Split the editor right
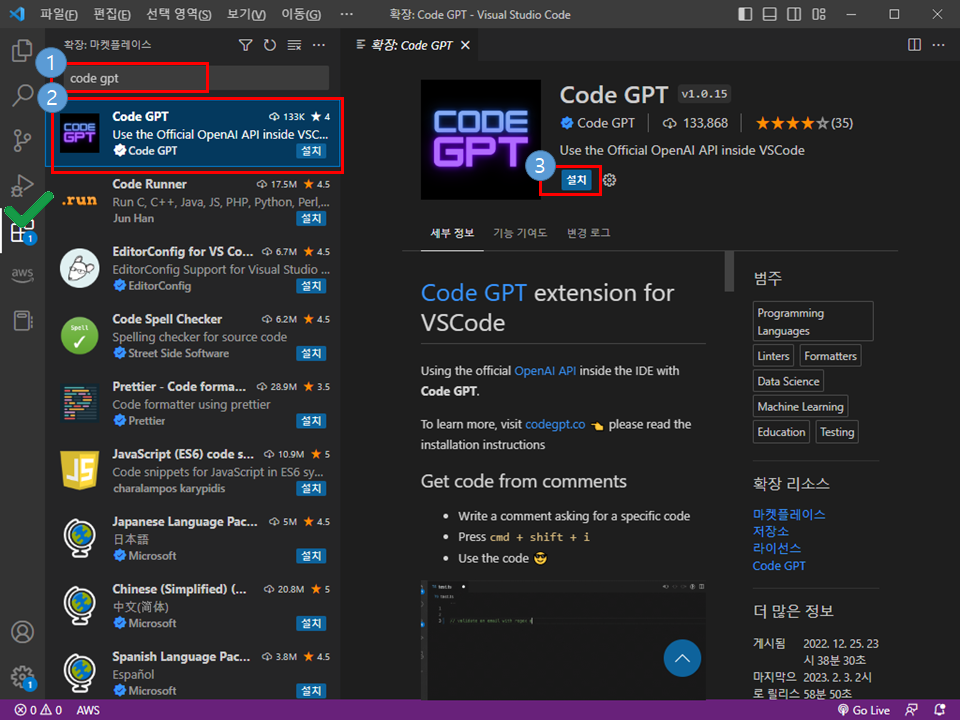The width and height of the screenshot is (960, 720). pos(914,45)
